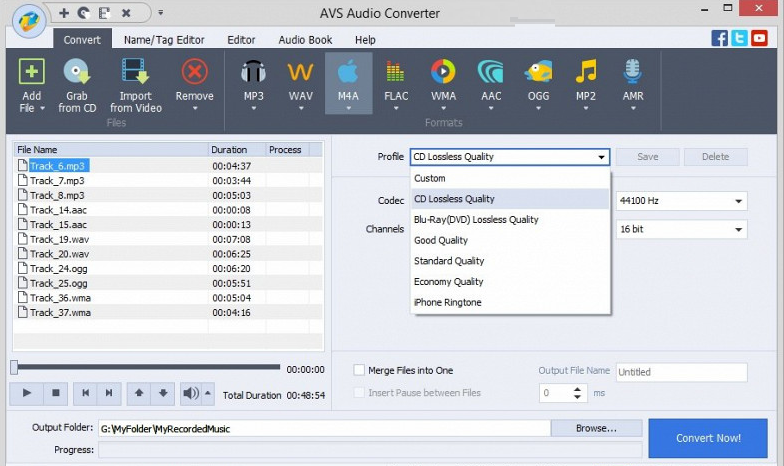
Task: Choose Blu-Ray(DVD) Lossless Quality option
Action: pyautogui.click(x=510, y=220)
